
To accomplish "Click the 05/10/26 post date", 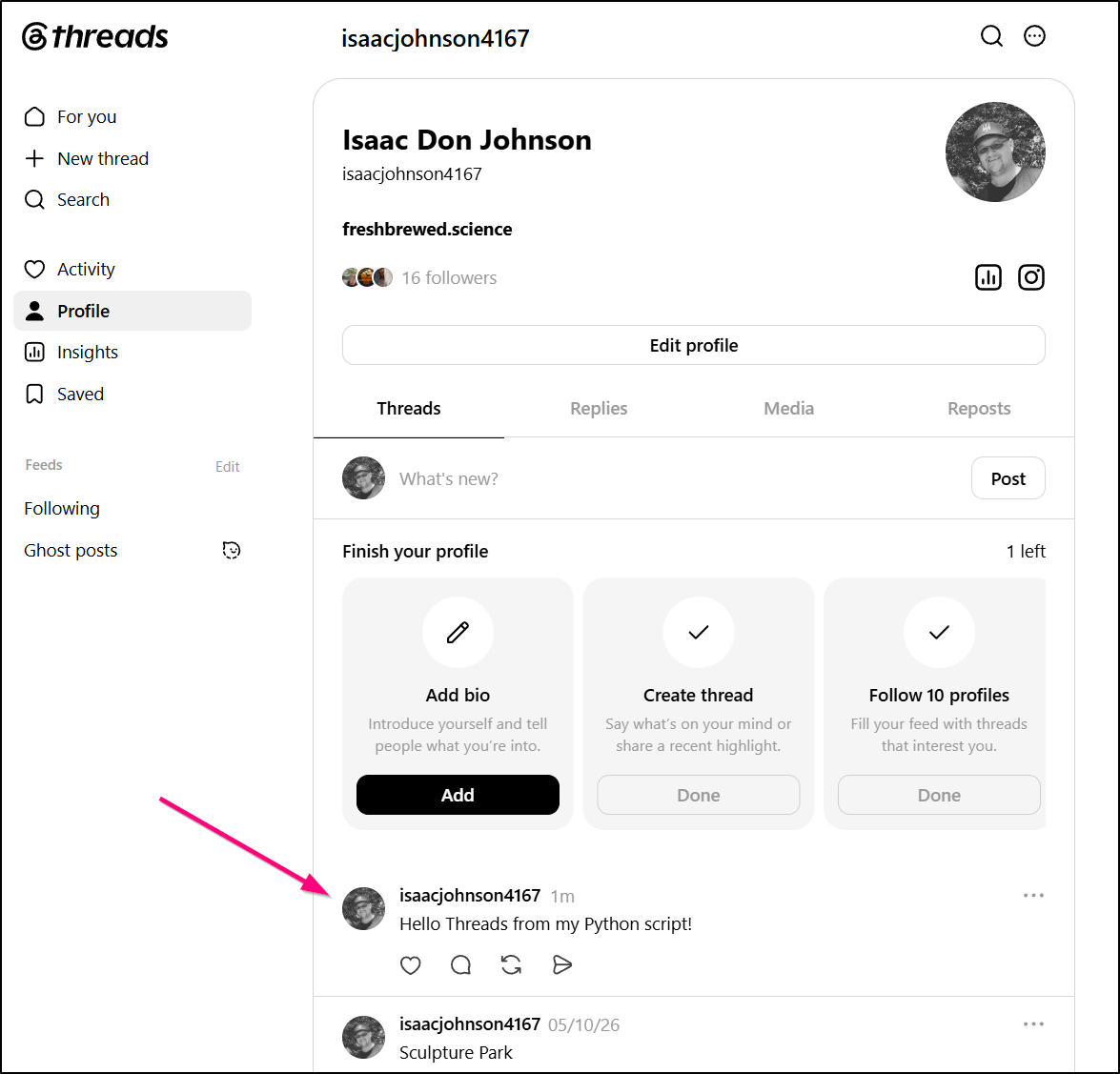I will click(583, 1024).
